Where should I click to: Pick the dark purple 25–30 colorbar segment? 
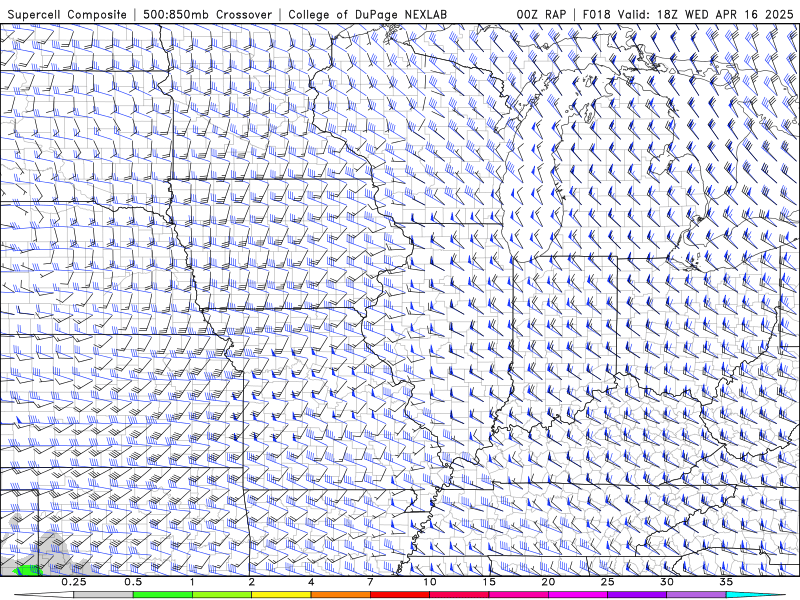tap(637, 595)
